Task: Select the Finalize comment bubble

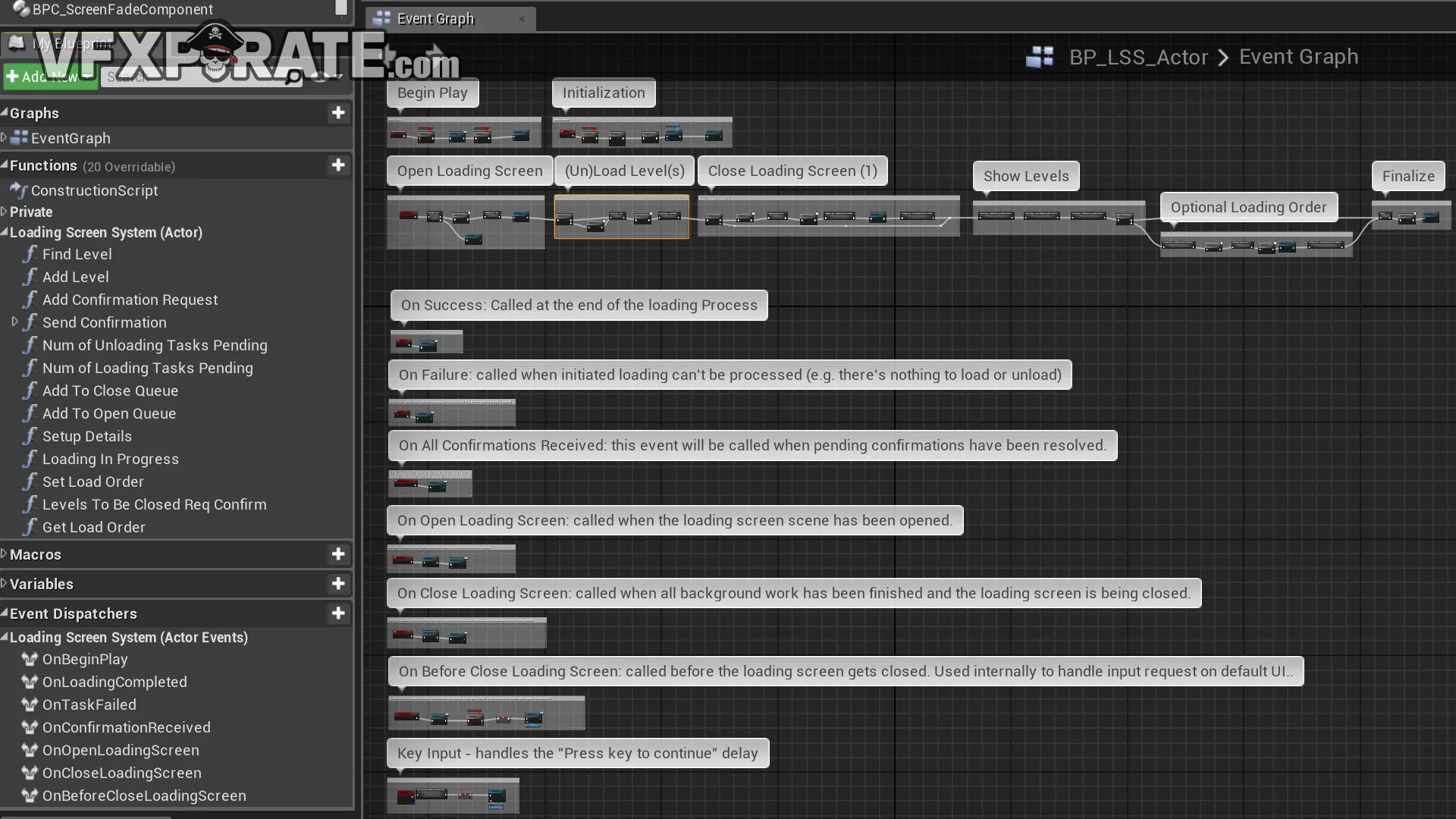Action: tap(1408, 176)
